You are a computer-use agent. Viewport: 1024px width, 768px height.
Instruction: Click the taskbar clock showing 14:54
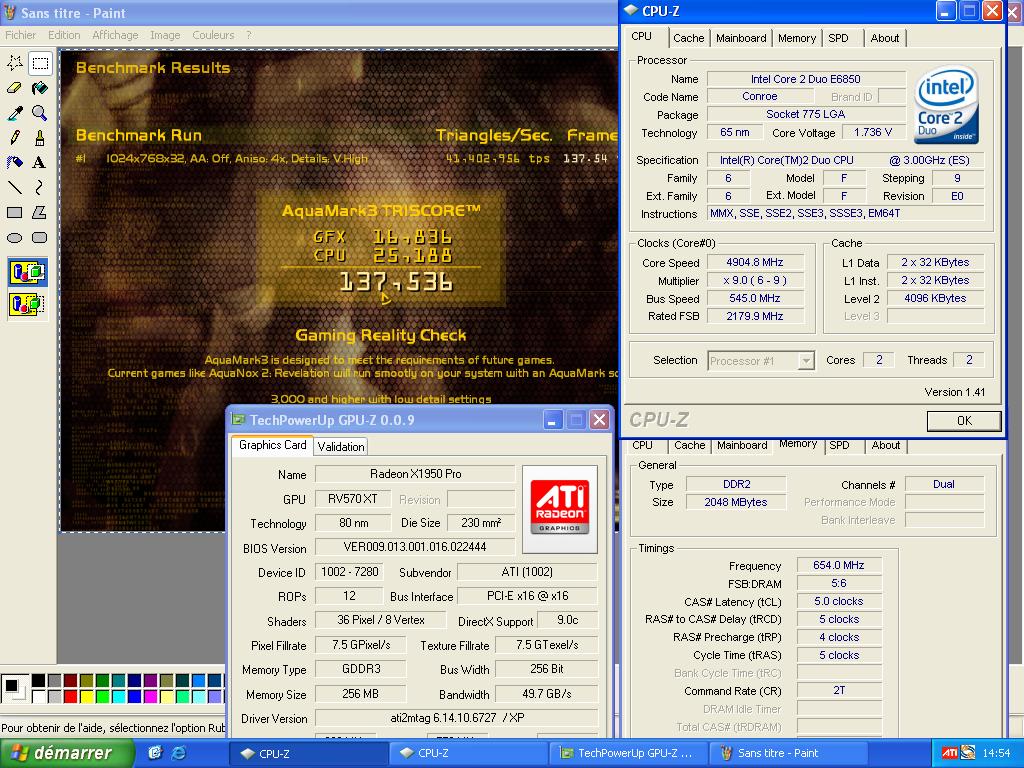(996, 753)
